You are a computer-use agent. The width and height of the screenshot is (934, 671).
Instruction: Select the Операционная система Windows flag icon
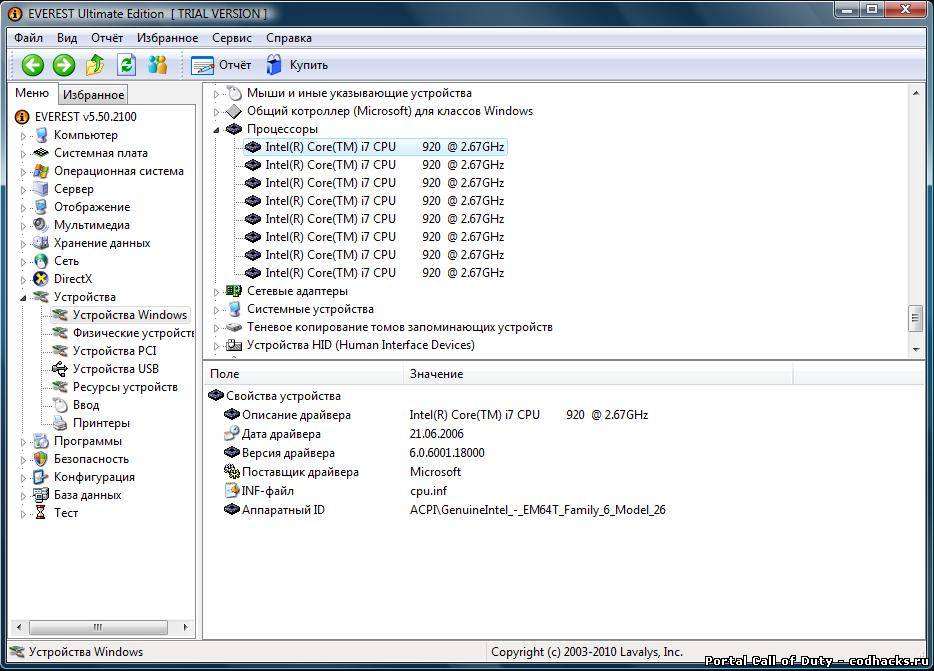(x=41, y=171)
